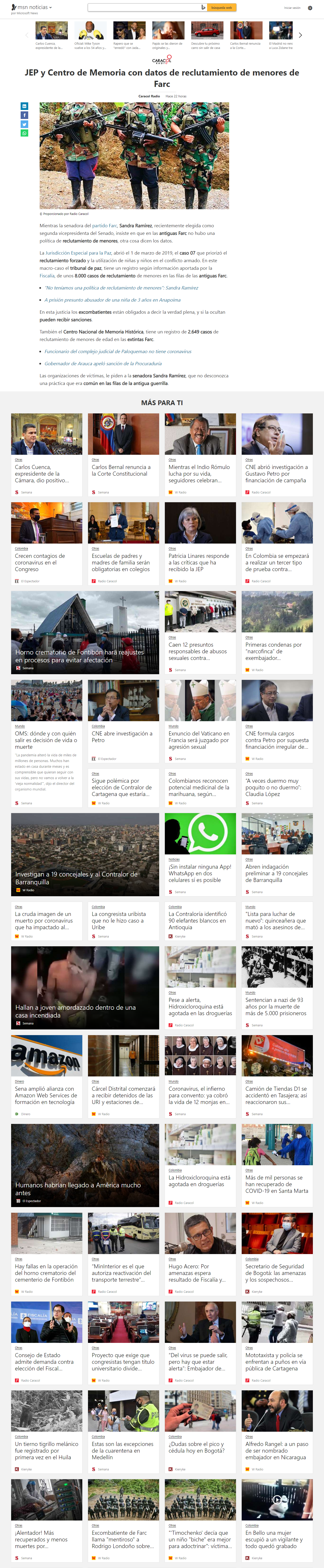
Task: Open link about Sandra Ramírez reclutamiento policy
Action: tap(122, 288)
